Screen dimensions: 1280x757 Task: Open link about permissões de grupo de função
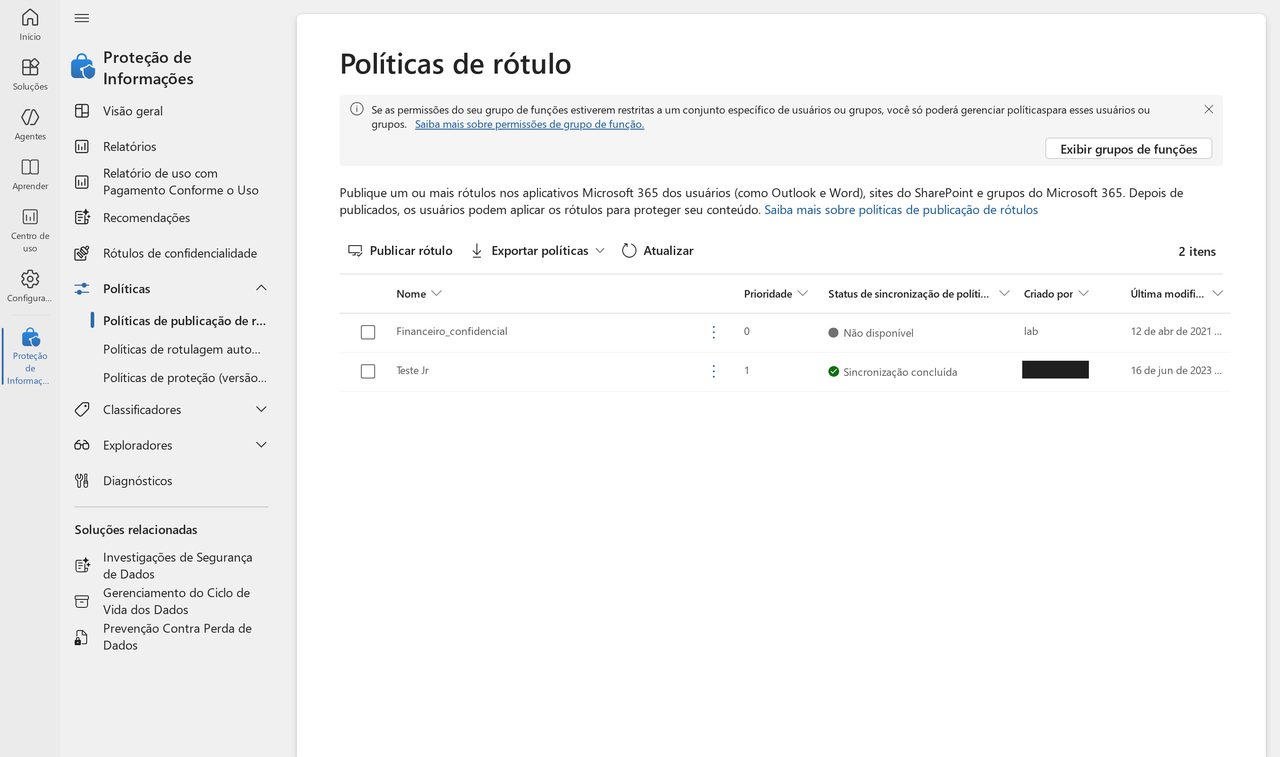click(x=529, y=124)
